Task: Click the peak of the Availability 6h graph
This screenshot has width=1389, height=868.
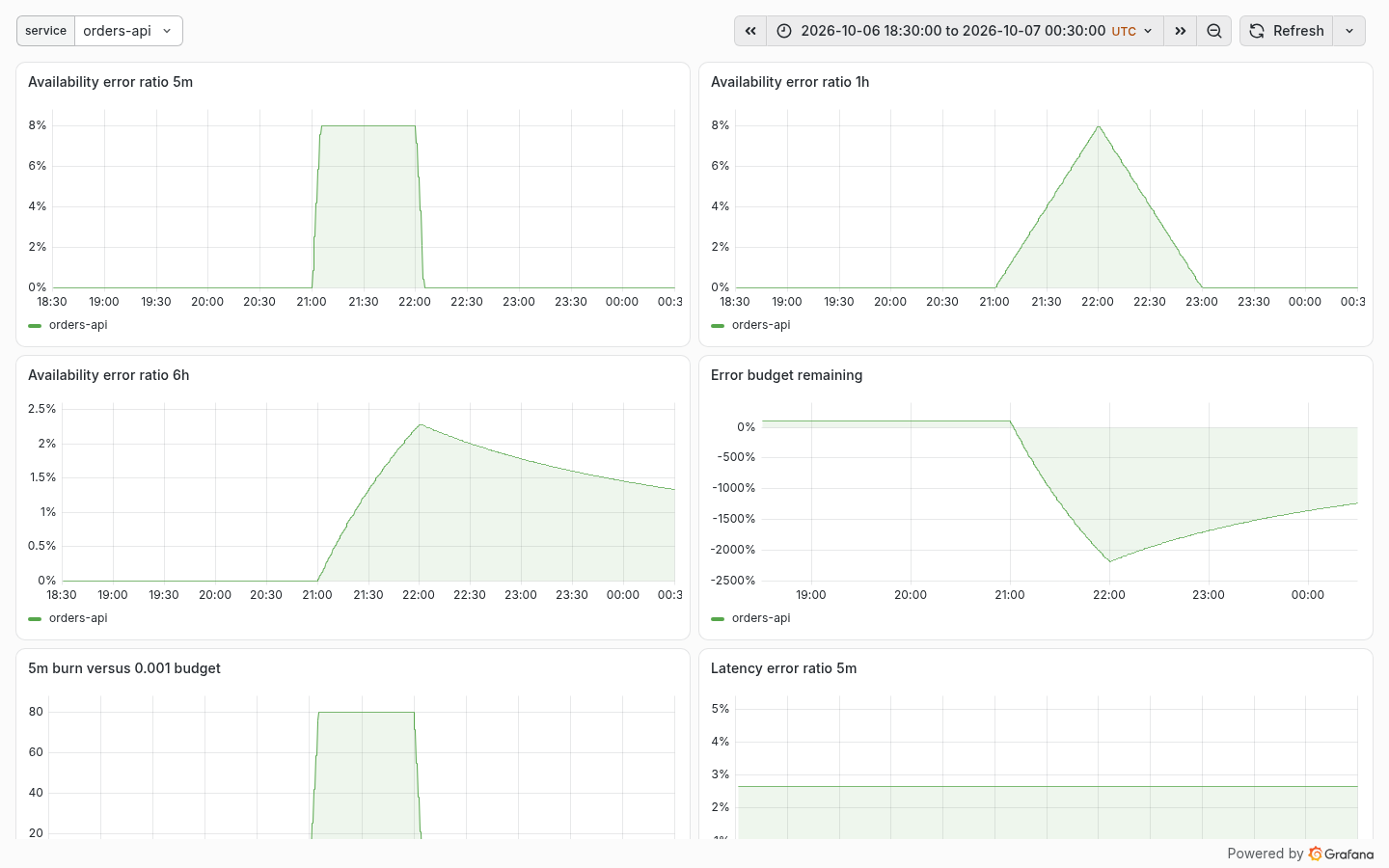Action: point(420,424)
